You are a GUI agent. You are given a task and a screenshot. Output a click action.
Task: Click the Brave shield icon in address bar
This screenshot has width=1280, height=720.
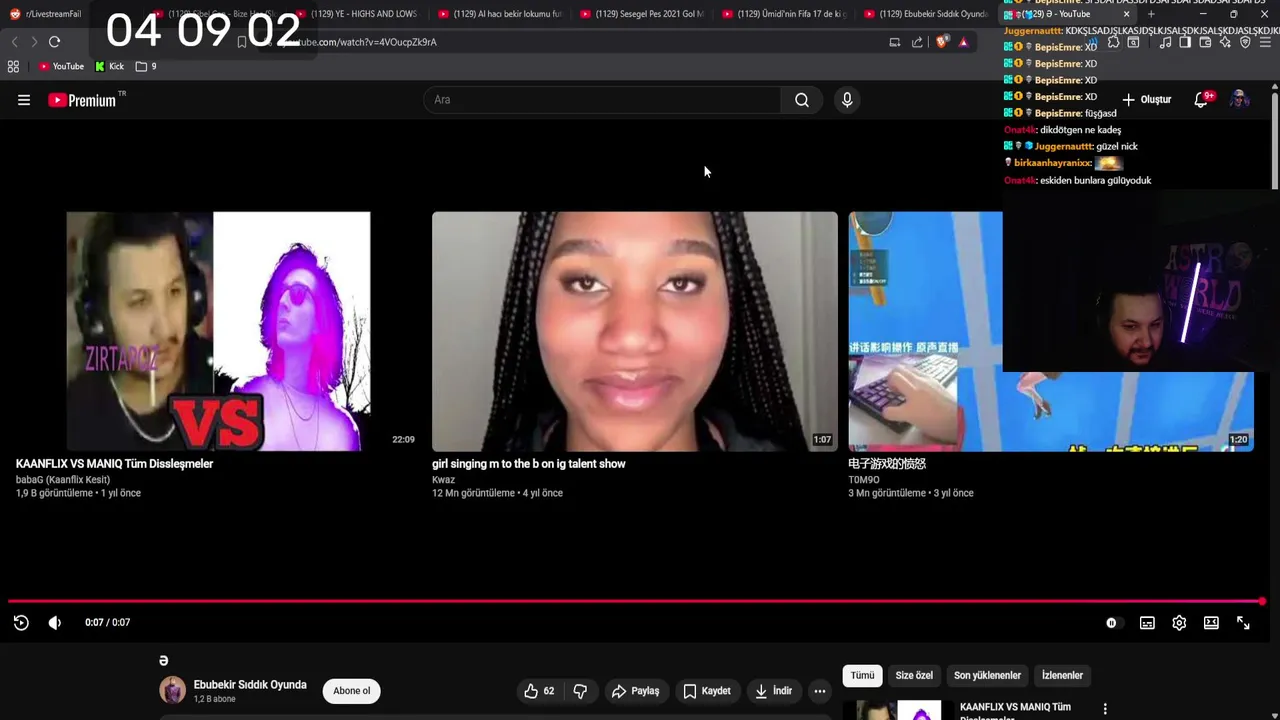point(942,42)
